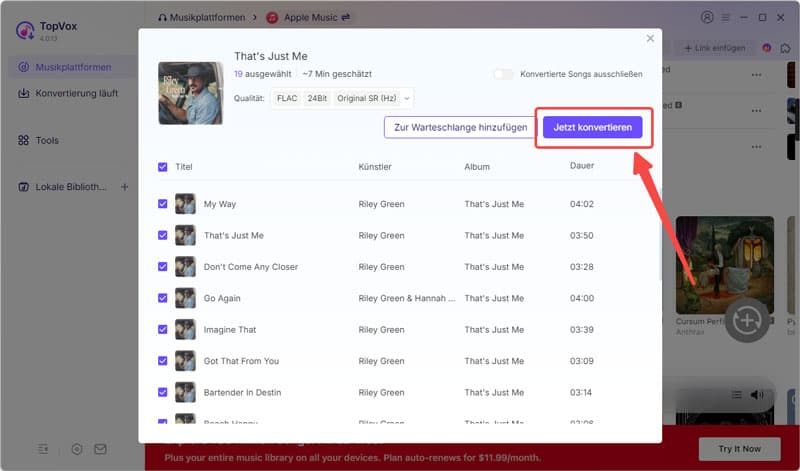800x471 pixels.
Task: Click the album cover of My Way row
Action: click(185, 204)
